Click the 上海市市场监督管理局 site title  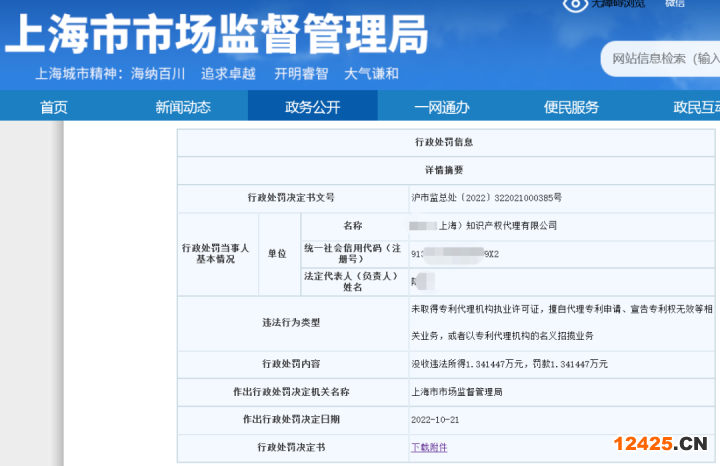216,34
